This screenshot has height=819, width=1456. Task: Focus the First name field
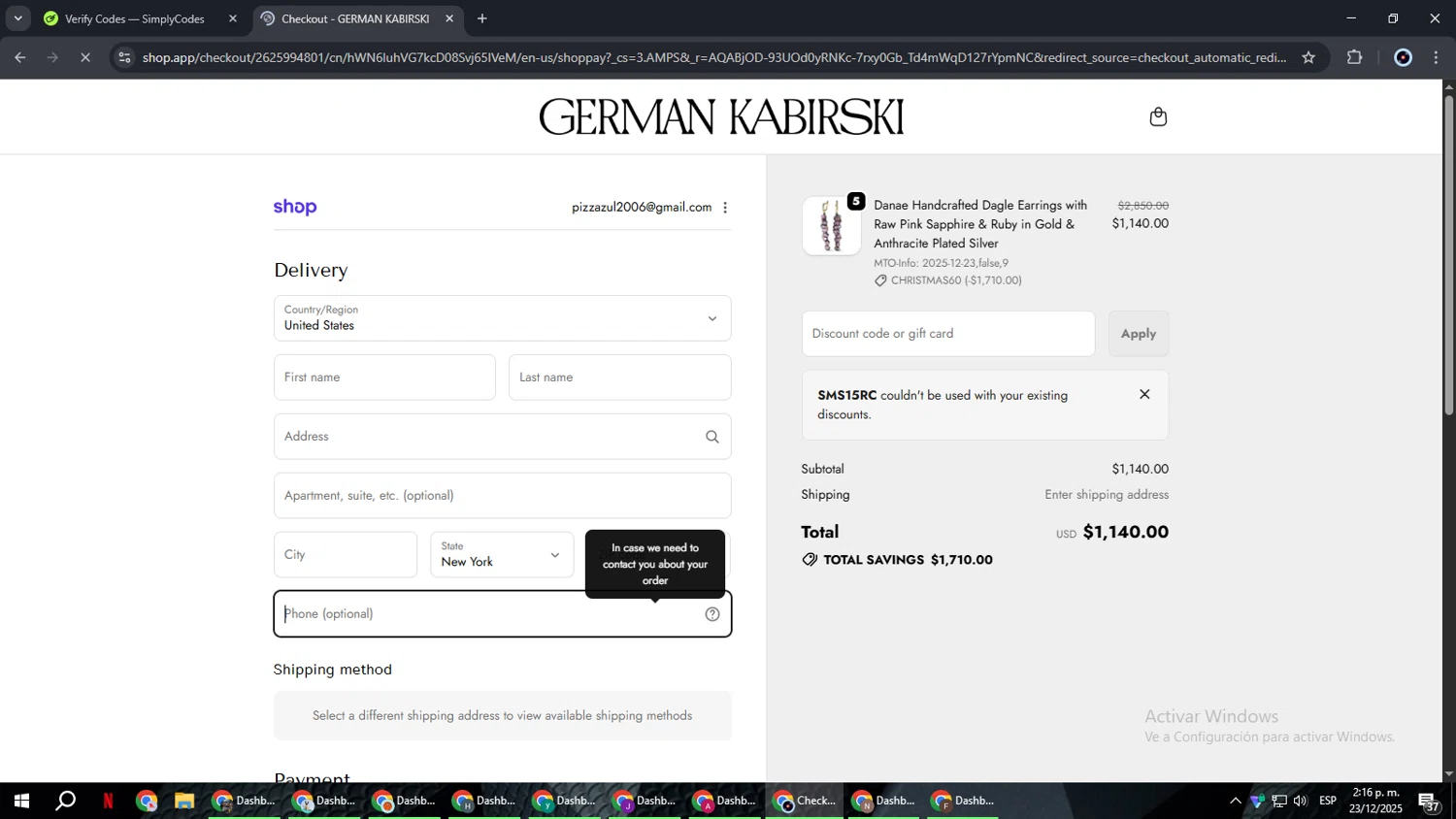(x=384, y=377)
